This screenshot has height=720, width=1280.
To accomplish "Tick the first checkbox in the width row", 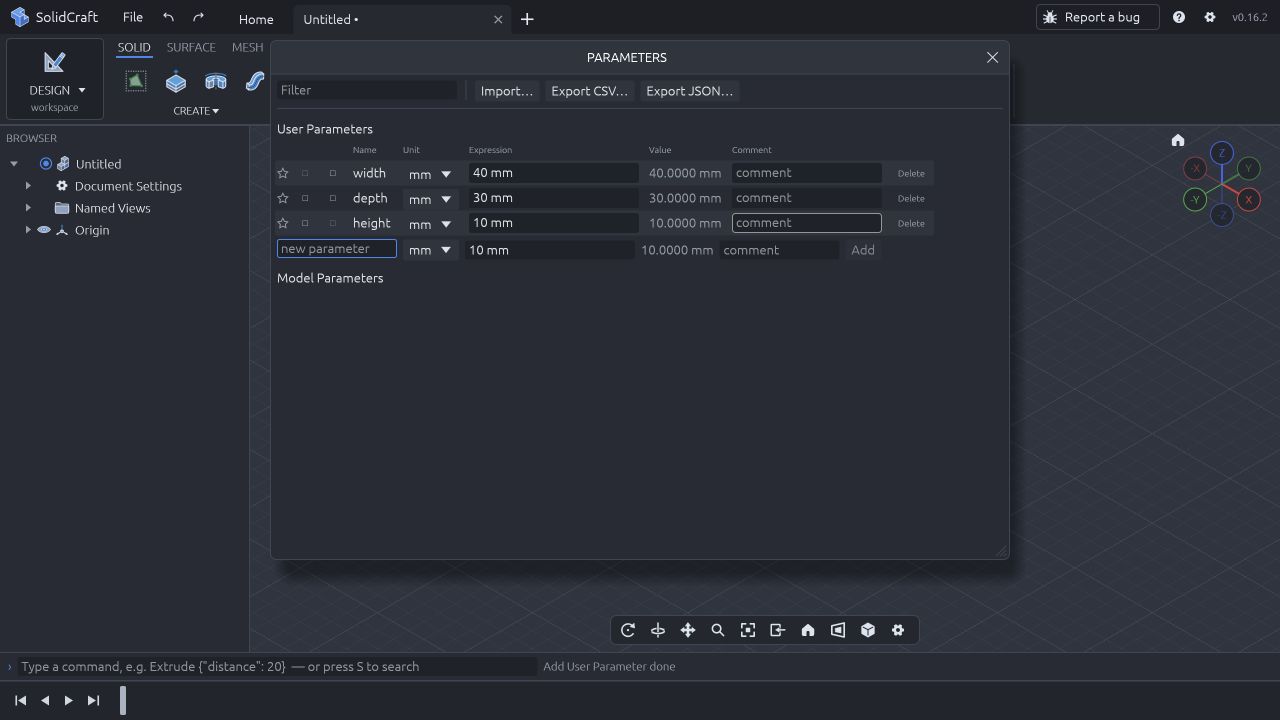I will (x=305, y=173).
